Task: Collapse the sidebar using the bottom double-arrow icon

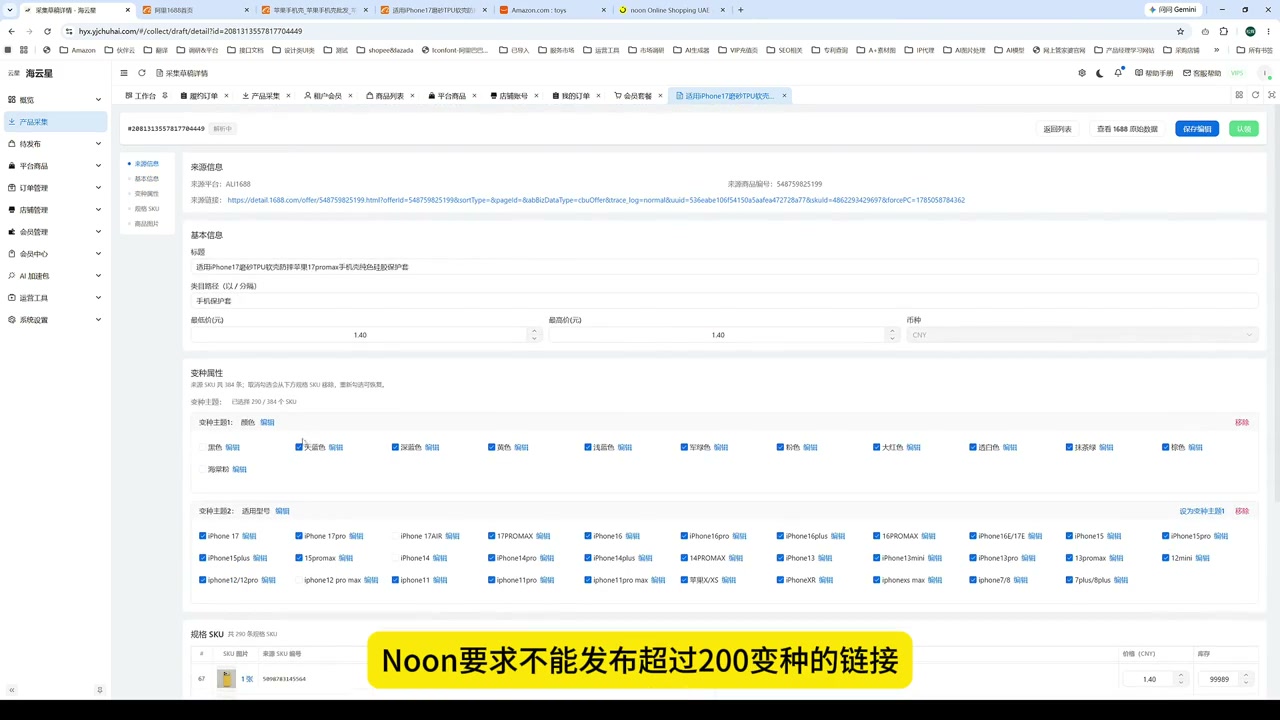Action: pyautogui.click(x=11, y=690)
